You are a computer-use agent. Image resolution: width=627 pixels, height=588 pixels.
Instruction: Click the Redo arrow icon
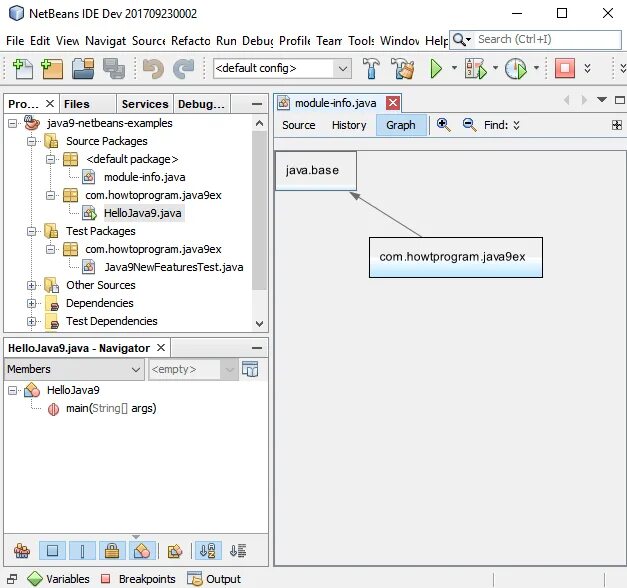pyautogui.click(x=184, y=68)
